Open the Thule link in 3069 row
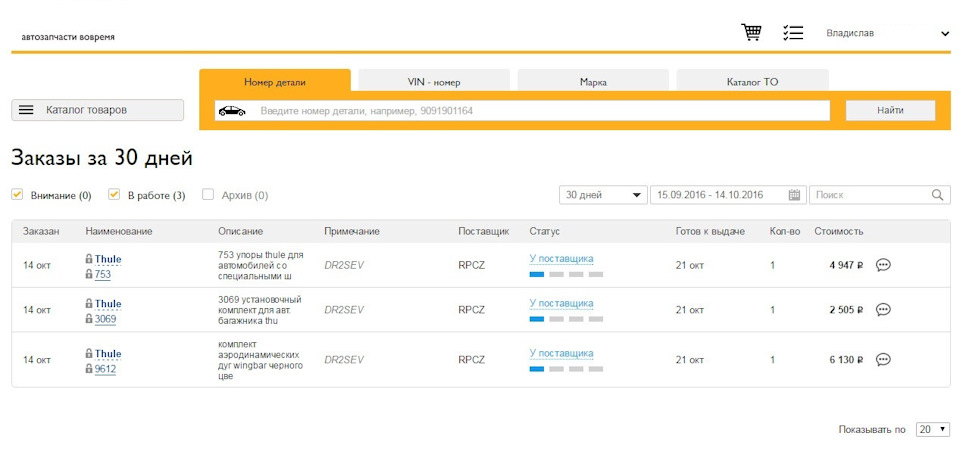This screenshot has height=464, width=960. click(x=108, y=304)
